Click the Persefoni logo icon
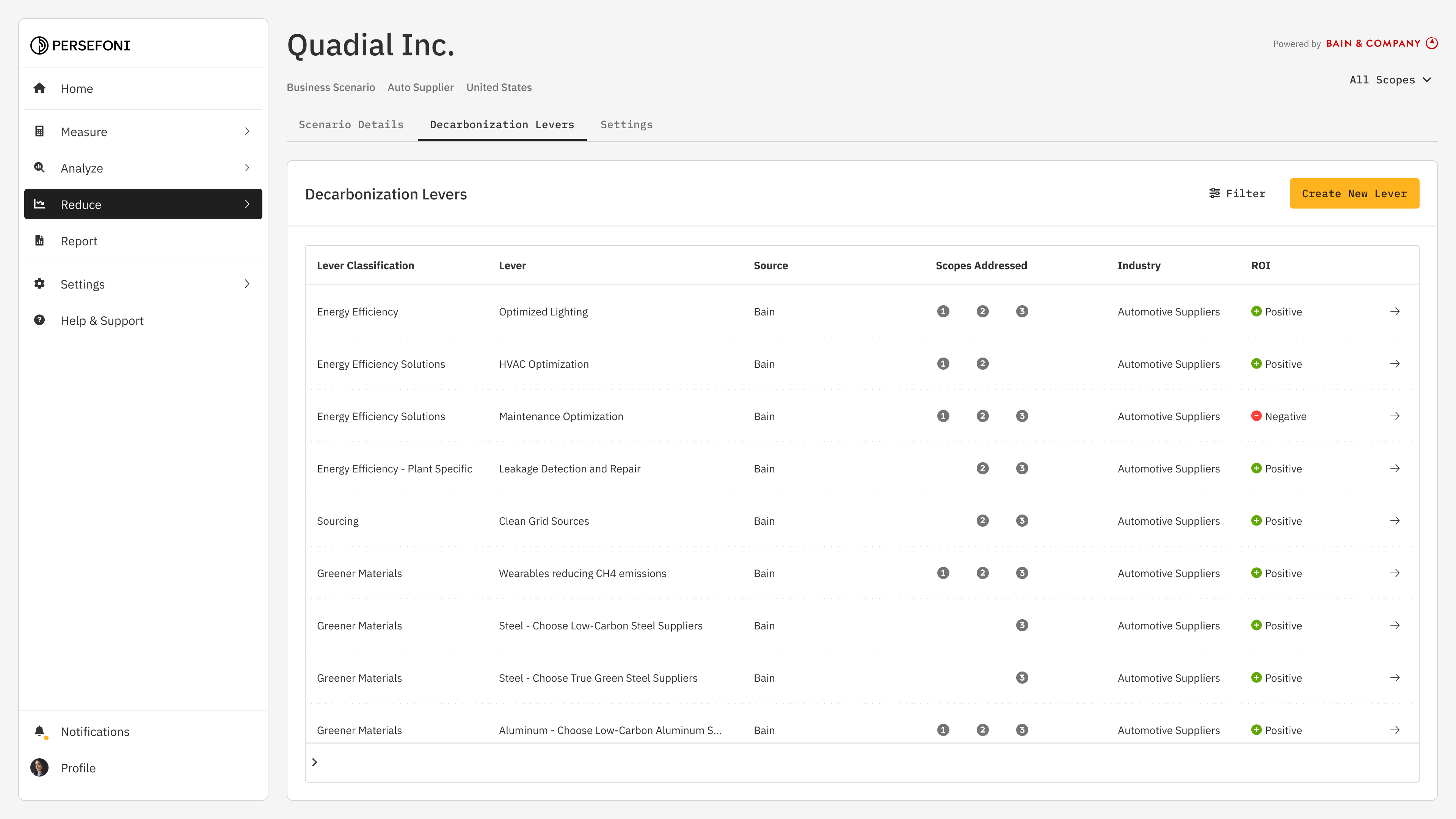The height and width of the screenshot is (819, 1456). [39, 45]
